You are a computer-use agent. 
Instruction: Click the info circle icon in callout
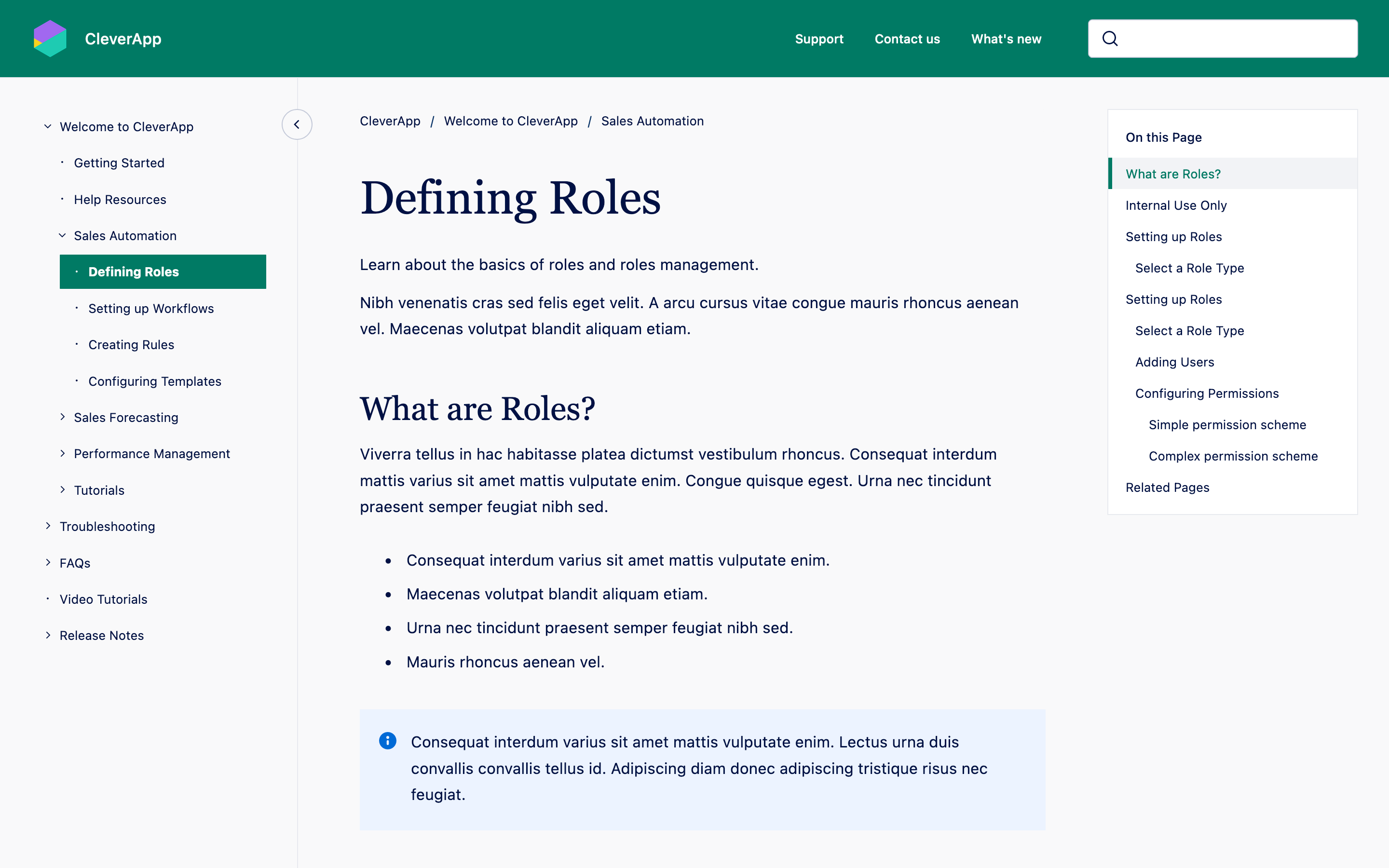386,740
